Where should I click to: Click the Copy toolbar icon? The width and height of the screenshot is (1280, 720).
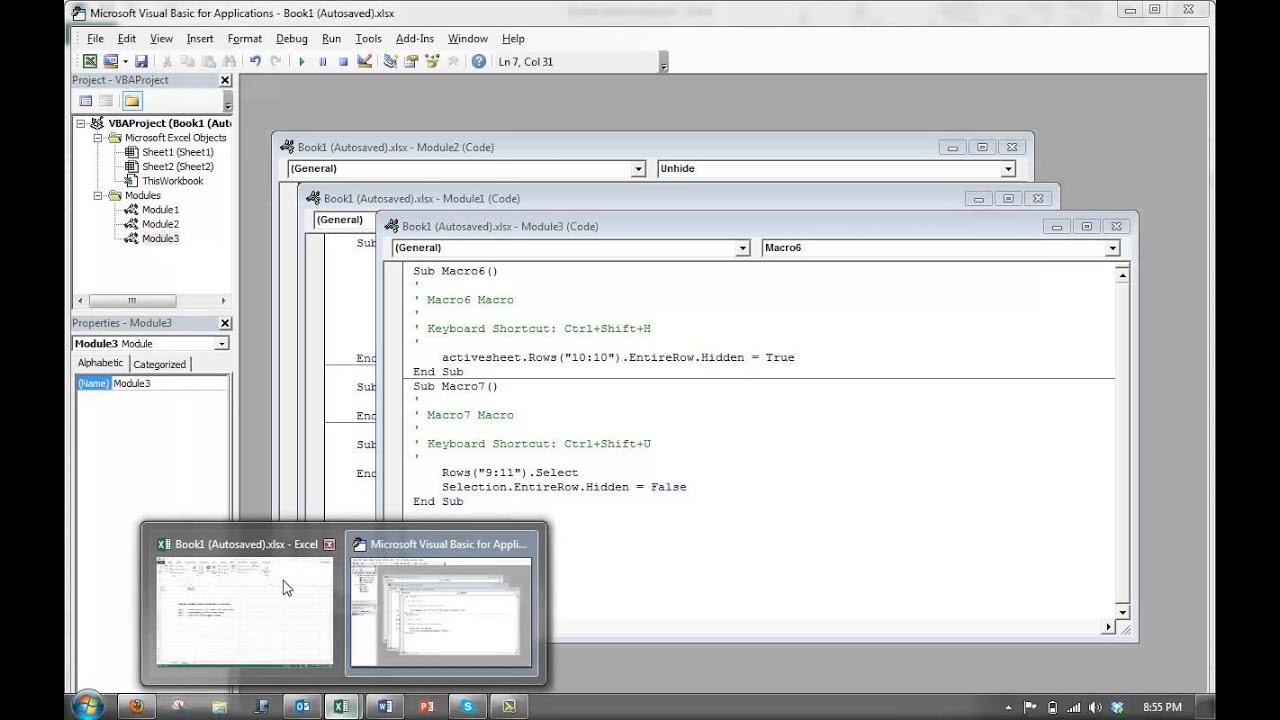pos(187,62)
